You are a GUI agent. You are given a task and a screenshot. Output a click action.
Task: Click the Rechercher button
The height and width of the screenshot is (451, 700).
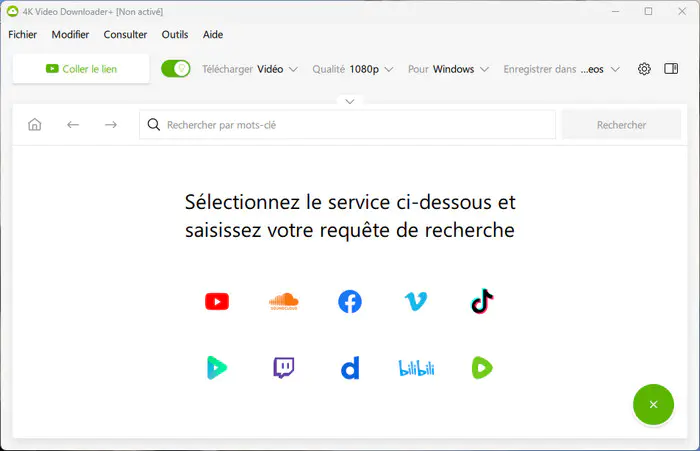pyautogui.click(x=621, y=125)
